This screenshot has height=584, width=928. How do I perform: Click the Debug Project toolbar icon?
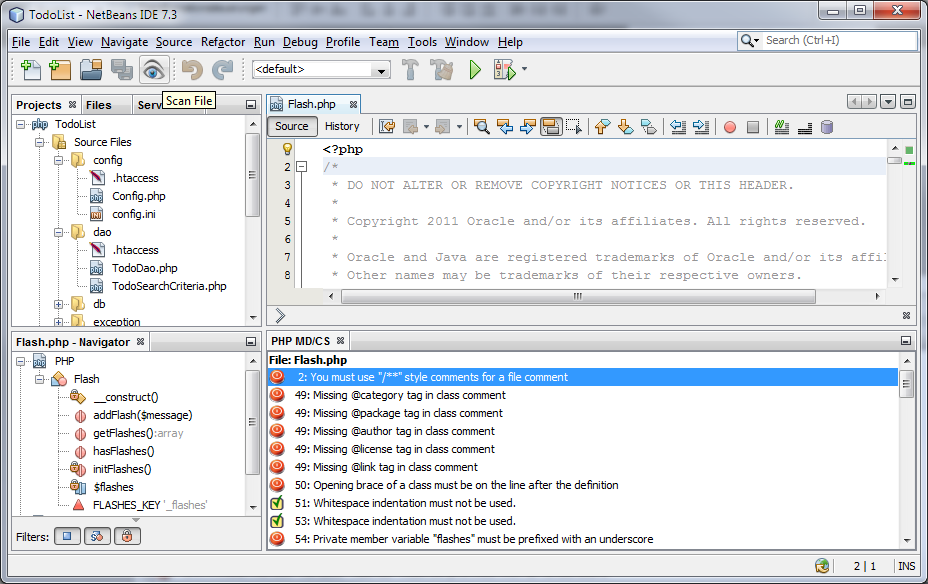click(x=505, y=70)
